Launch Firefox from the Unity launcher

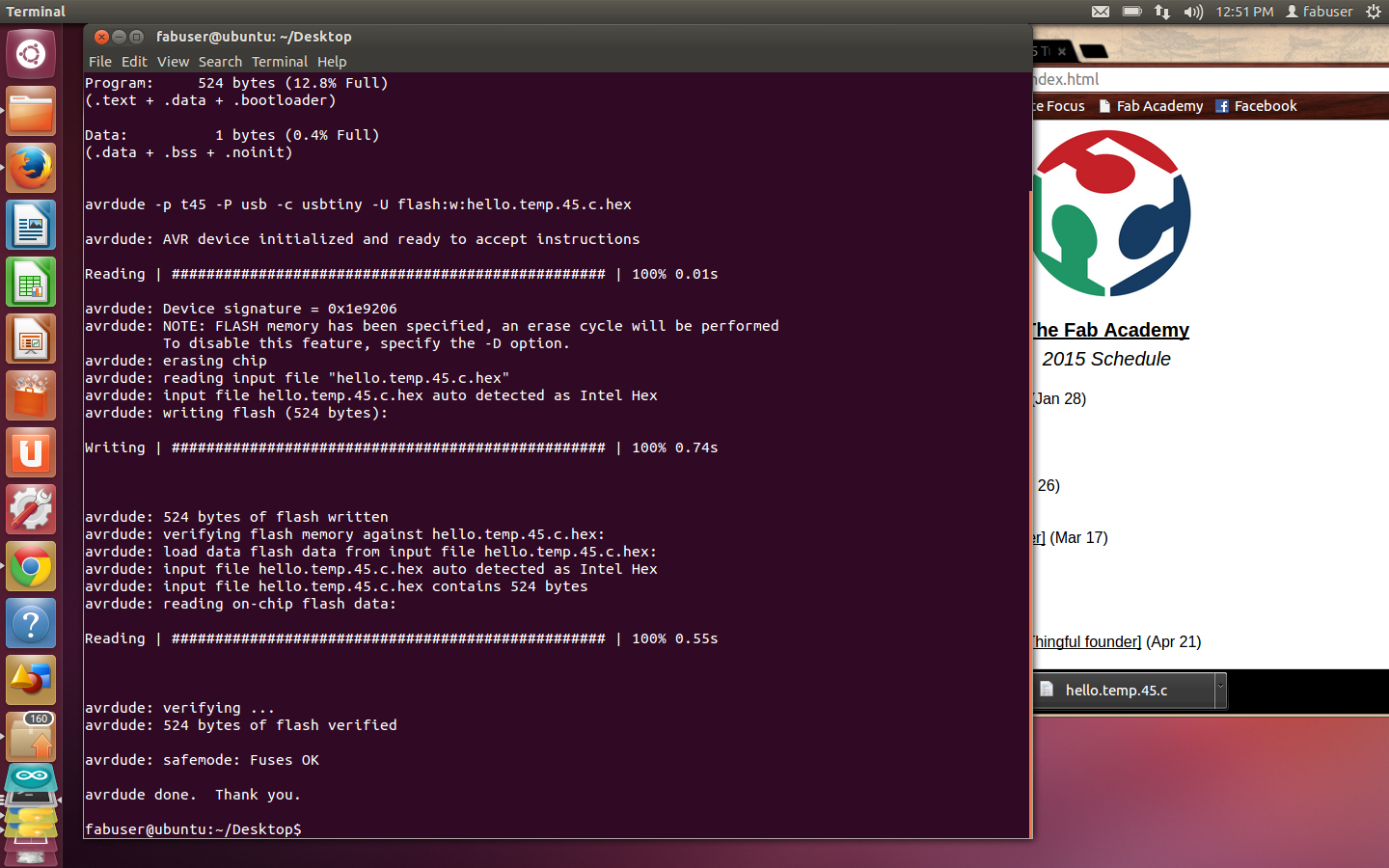coord(31,168)
